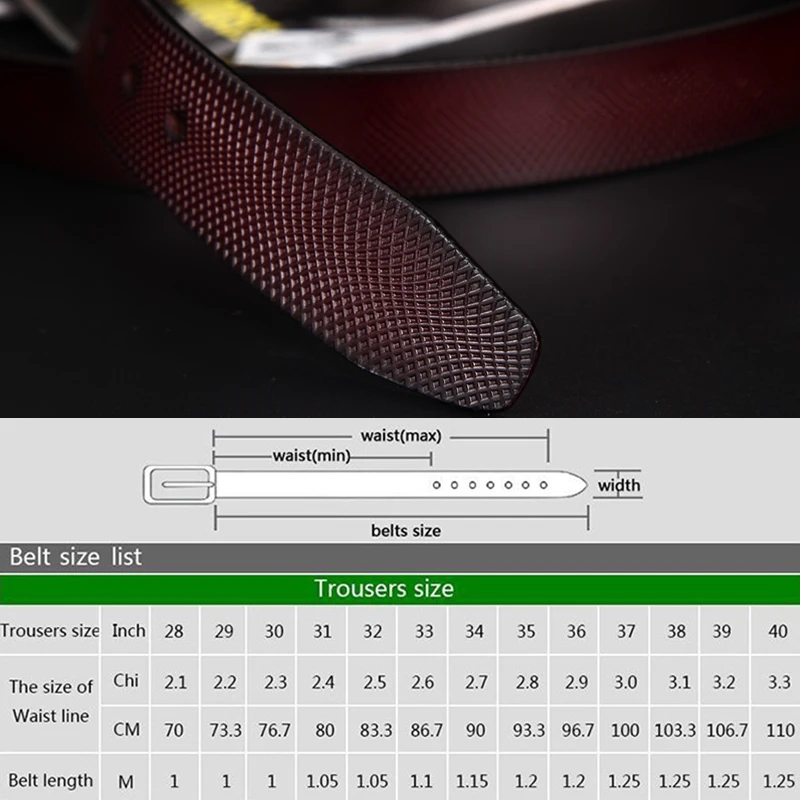Select the CM unit cell
The height and width of the screenshot is (800, 800).
click(127, 731)
